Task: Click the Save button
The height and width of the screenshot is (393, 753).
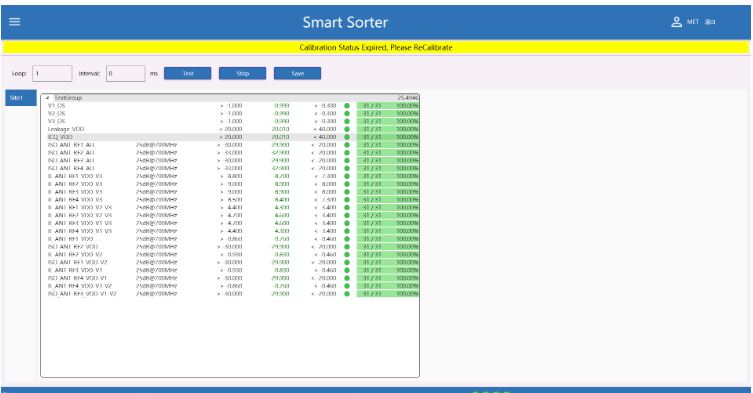Action: click(297, 74)
